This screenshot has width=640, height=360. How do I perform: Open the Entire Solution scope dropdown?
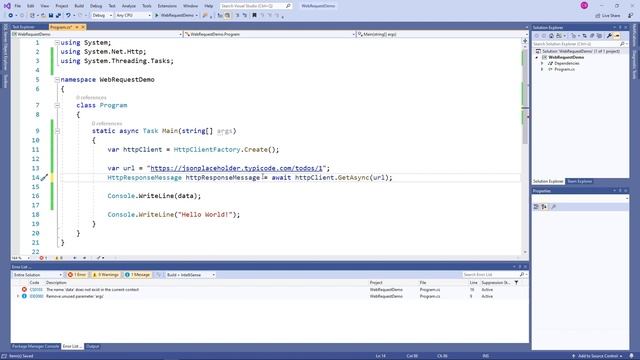coord(37,275)
